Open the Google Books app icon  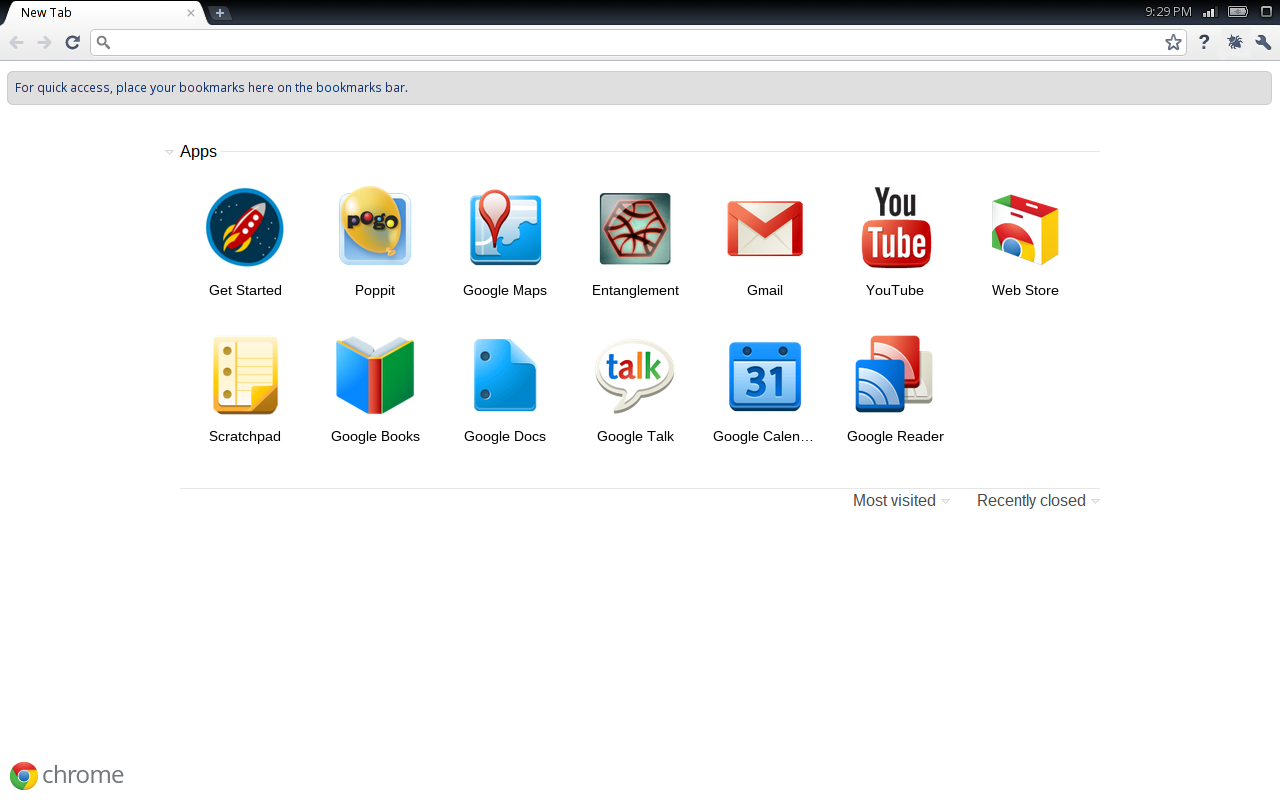375,375
